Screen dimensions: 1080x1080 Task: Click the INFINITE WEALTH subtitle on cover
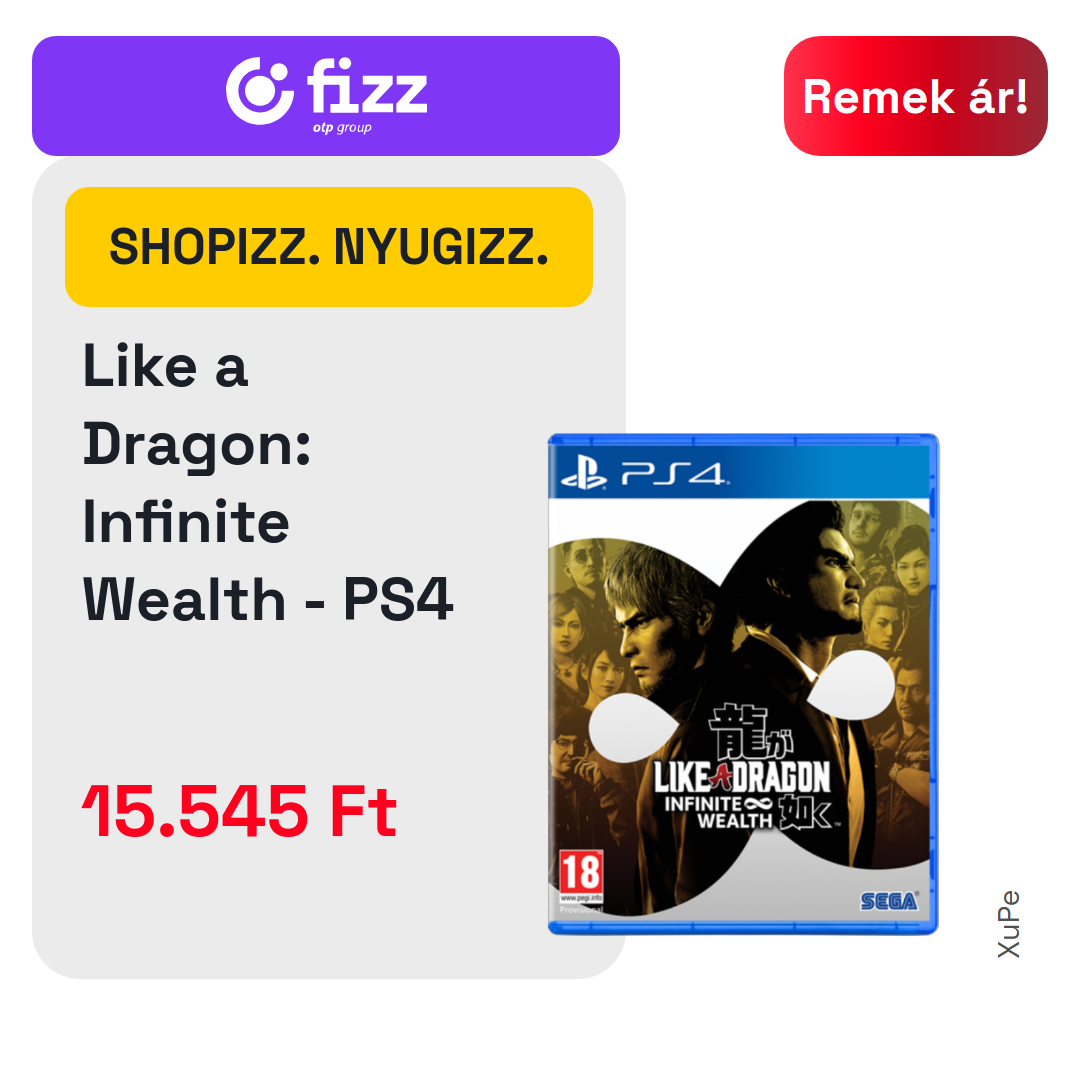(x=718, y=812)
